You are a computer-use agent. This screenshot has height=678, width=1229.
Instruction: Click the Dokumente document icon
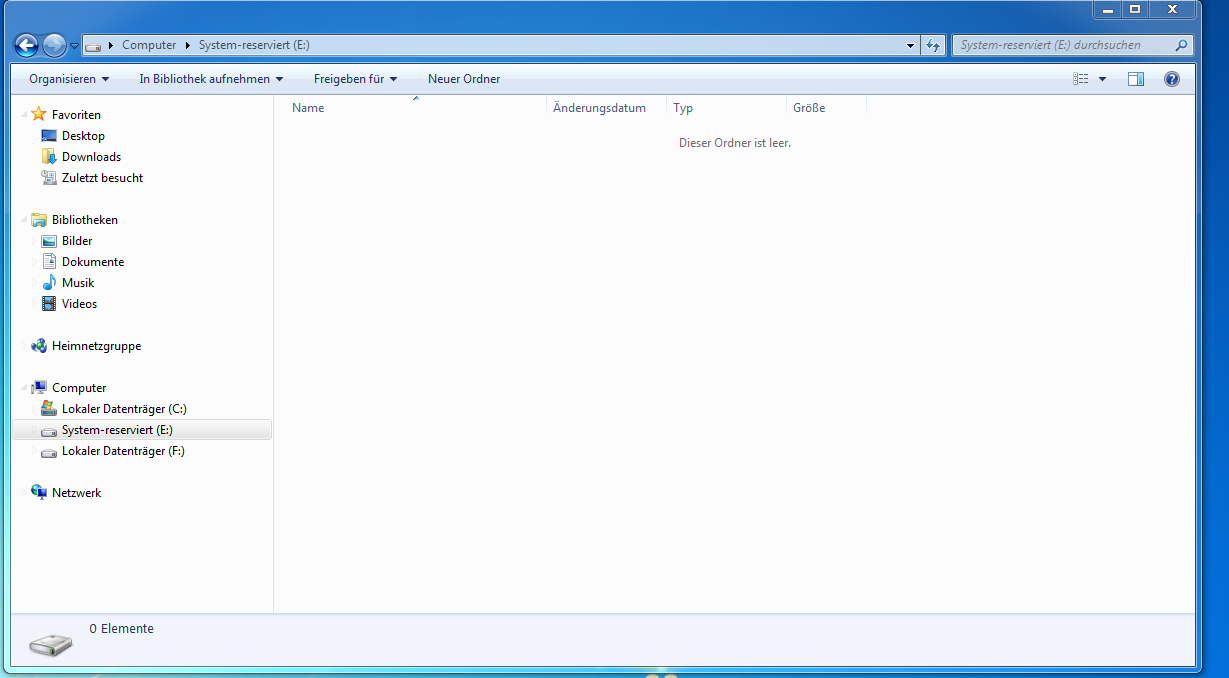(49, 261)
